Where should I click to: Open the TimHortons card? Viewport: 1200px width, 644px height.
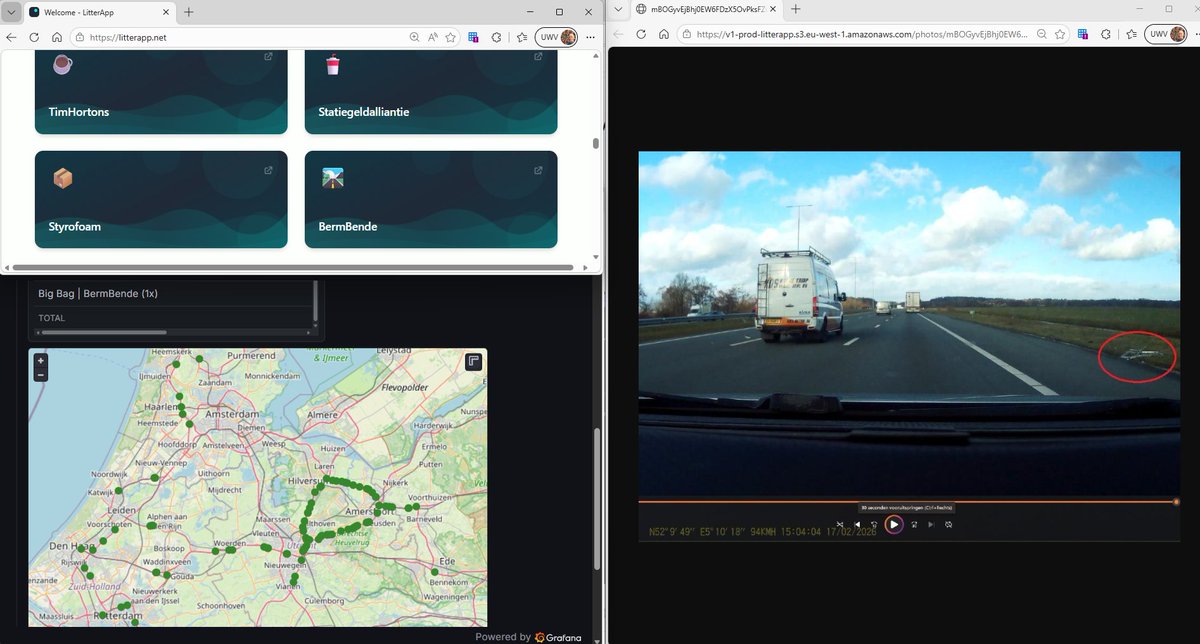161,92
